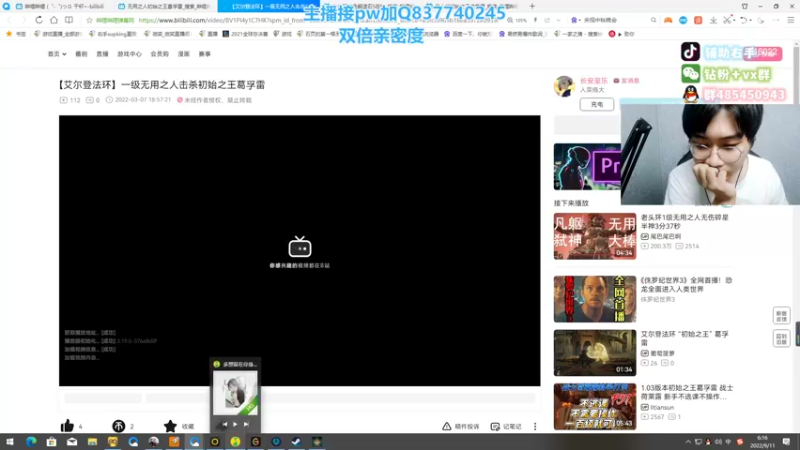
Task: Open Microsoft Store from the taskbar
Action: (x=51, y=441)
